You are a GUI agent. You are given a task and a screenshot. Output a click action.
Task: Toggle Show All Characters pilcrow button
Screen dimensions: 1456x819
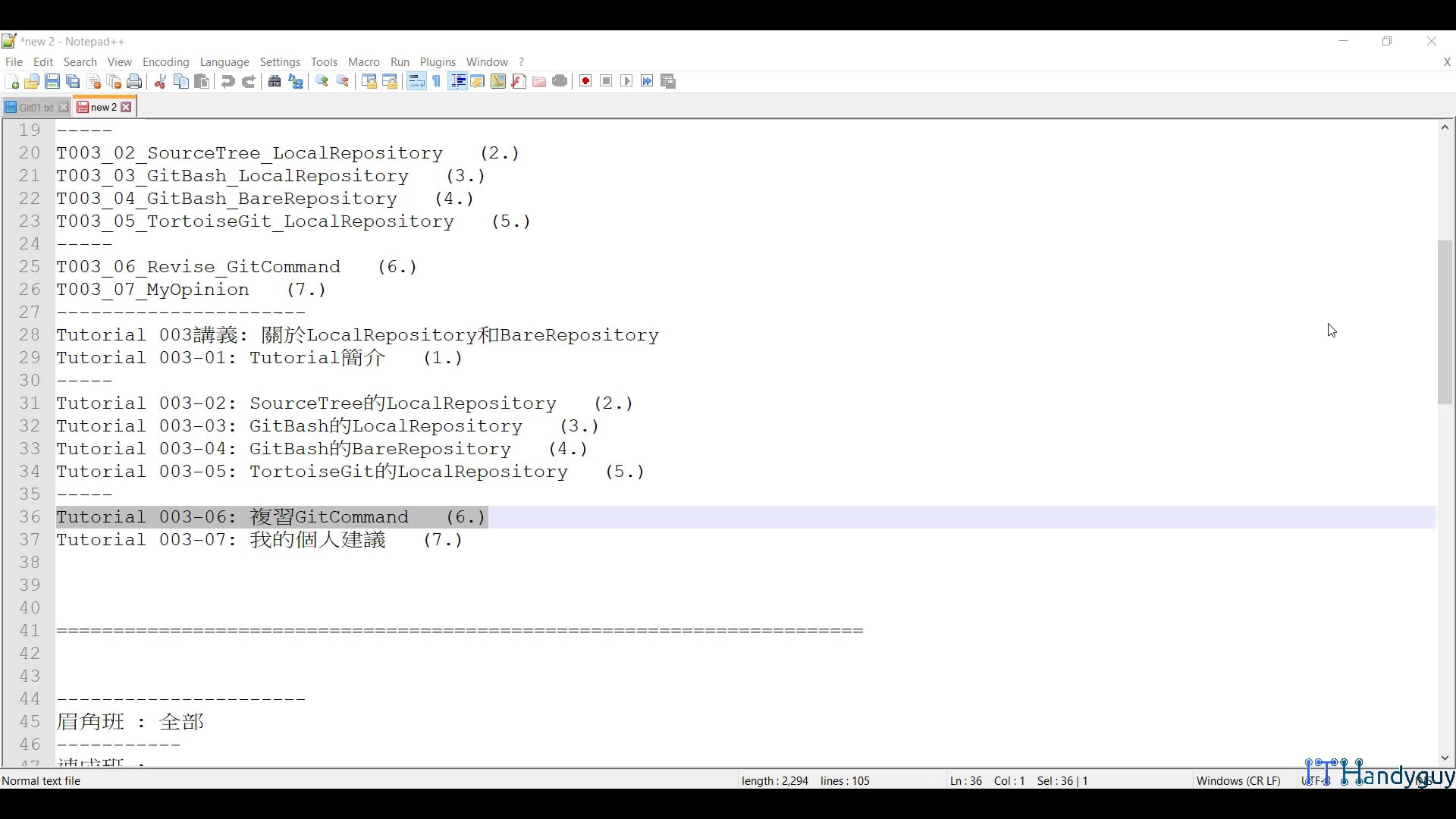[x=437, y=82]
